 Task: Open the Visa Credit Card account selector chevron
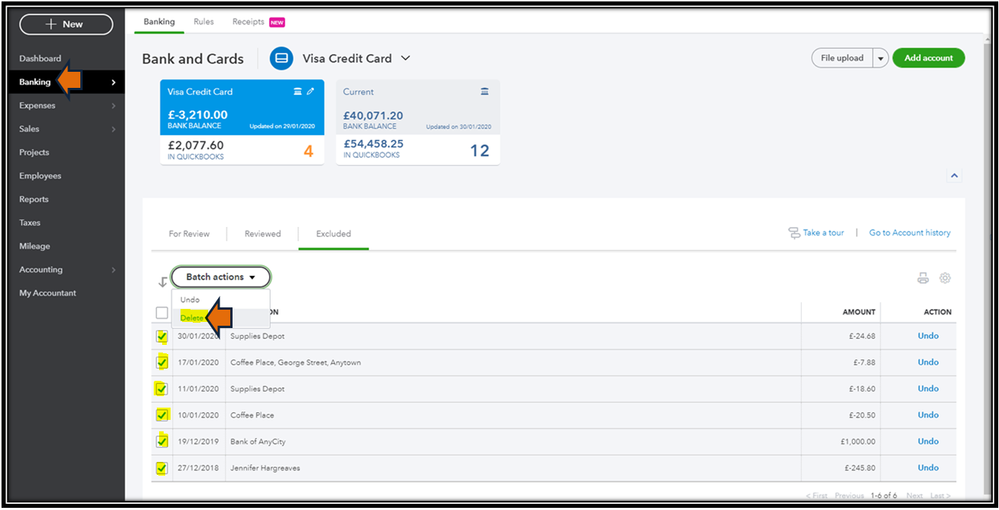pyautogui.click(x=405, y=58)
